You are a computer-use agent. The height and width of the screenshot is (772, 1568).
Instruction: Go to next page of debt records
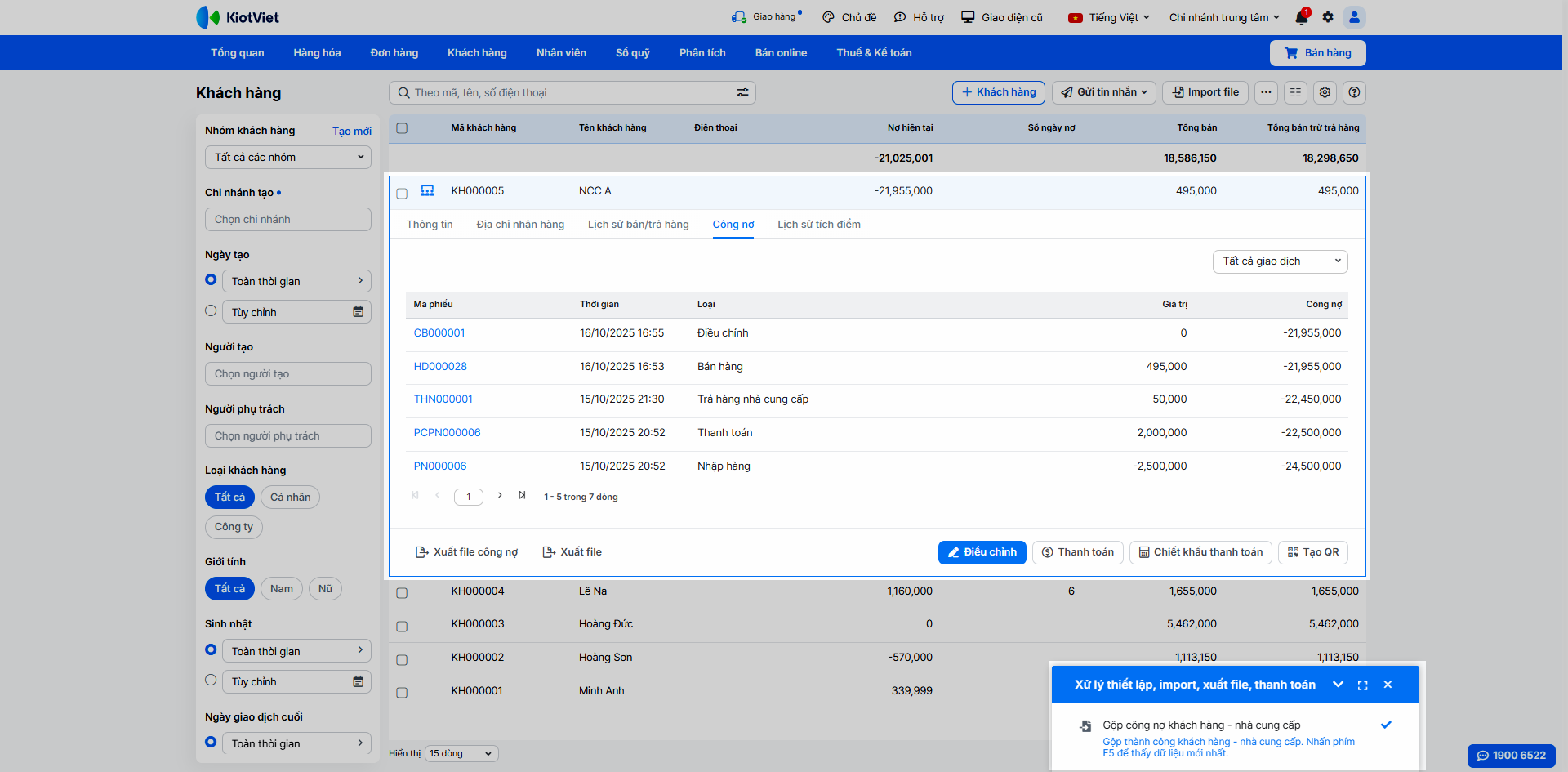click(x=500, y=496)
